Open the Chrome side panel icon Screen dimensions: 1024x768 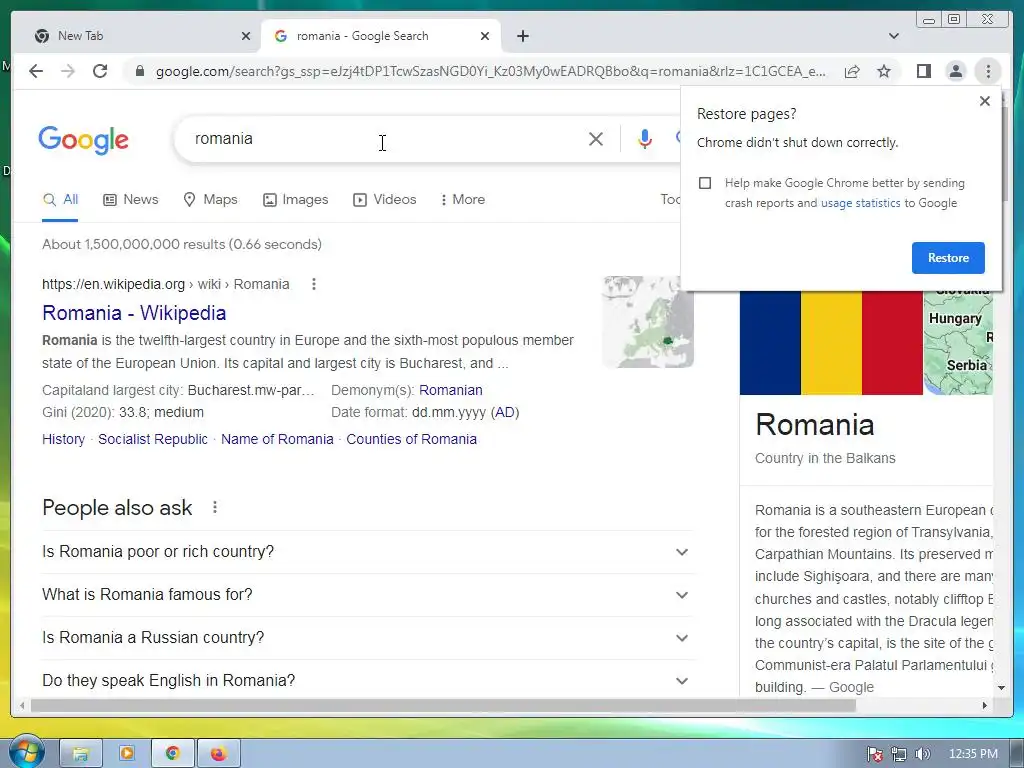click(x=923, y=71)
